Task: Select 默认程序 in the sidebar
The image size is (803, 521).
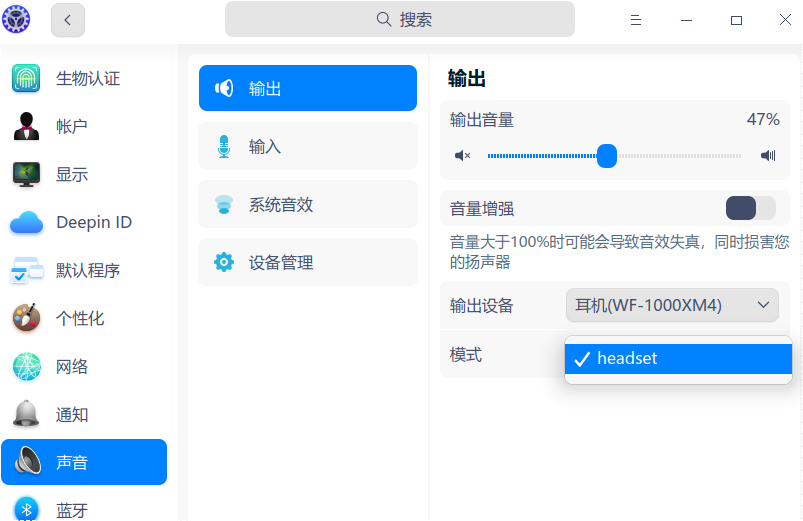Action: point(84,270)
